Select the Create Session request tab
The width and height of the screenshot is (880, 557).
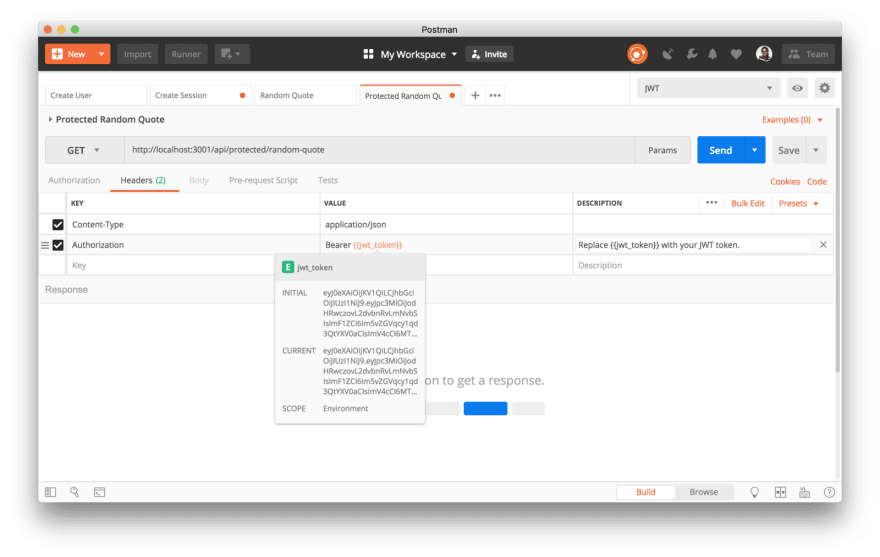tap(200, 95)
